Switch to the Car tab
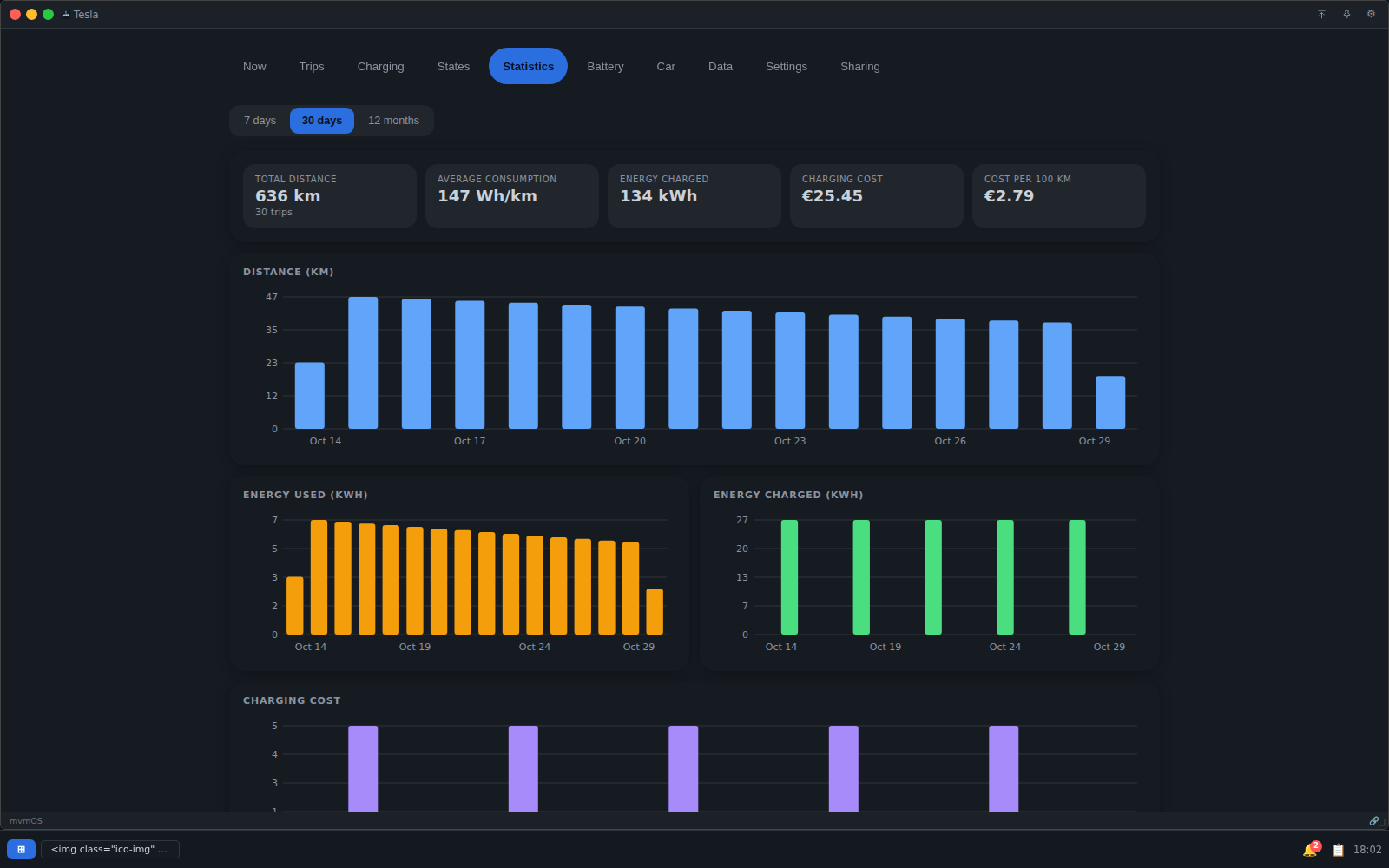Screen dimensions: 1389x868 click(666, 66)
